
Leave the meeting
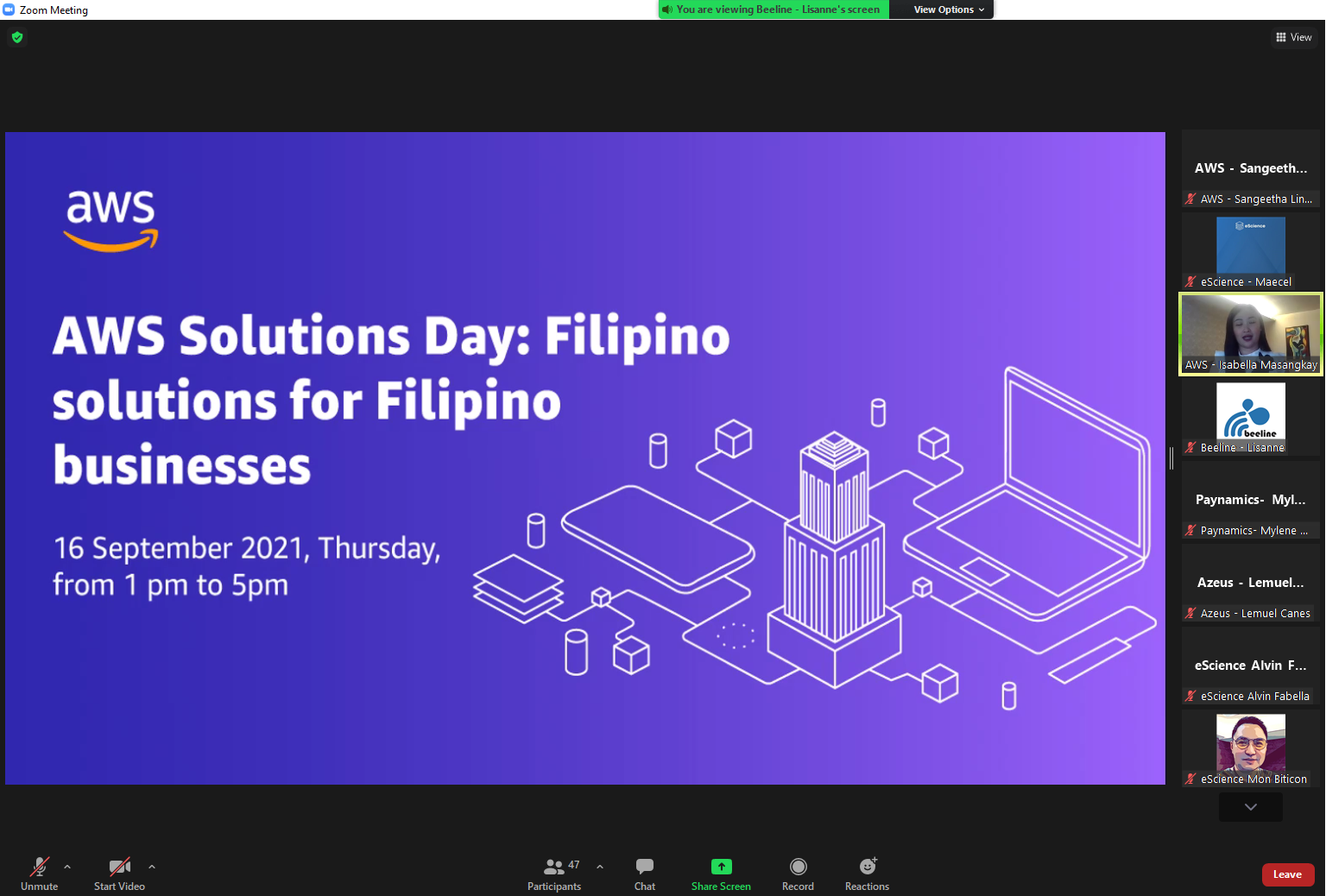pos(1288,874)
